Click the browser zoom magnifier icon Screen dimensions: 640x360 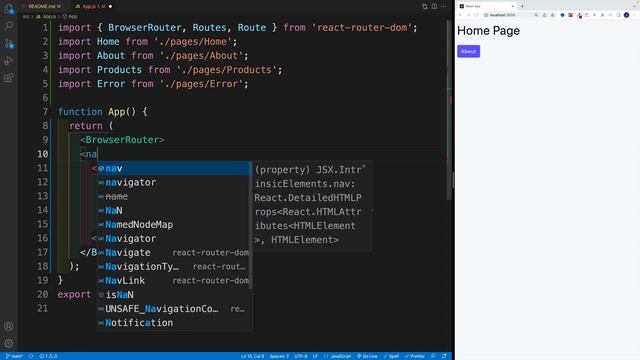[536, 15]
